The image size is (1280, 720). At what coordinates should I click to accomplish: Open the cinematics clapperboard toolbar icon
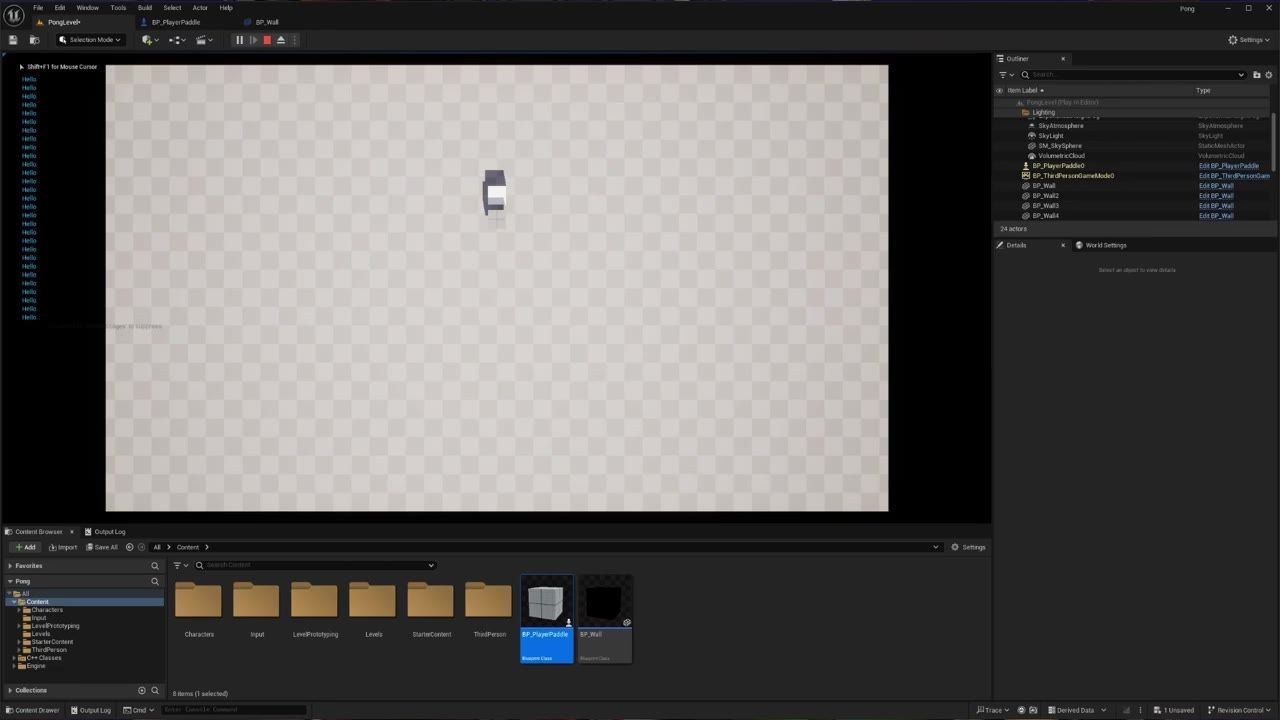[x=204, y=40]
